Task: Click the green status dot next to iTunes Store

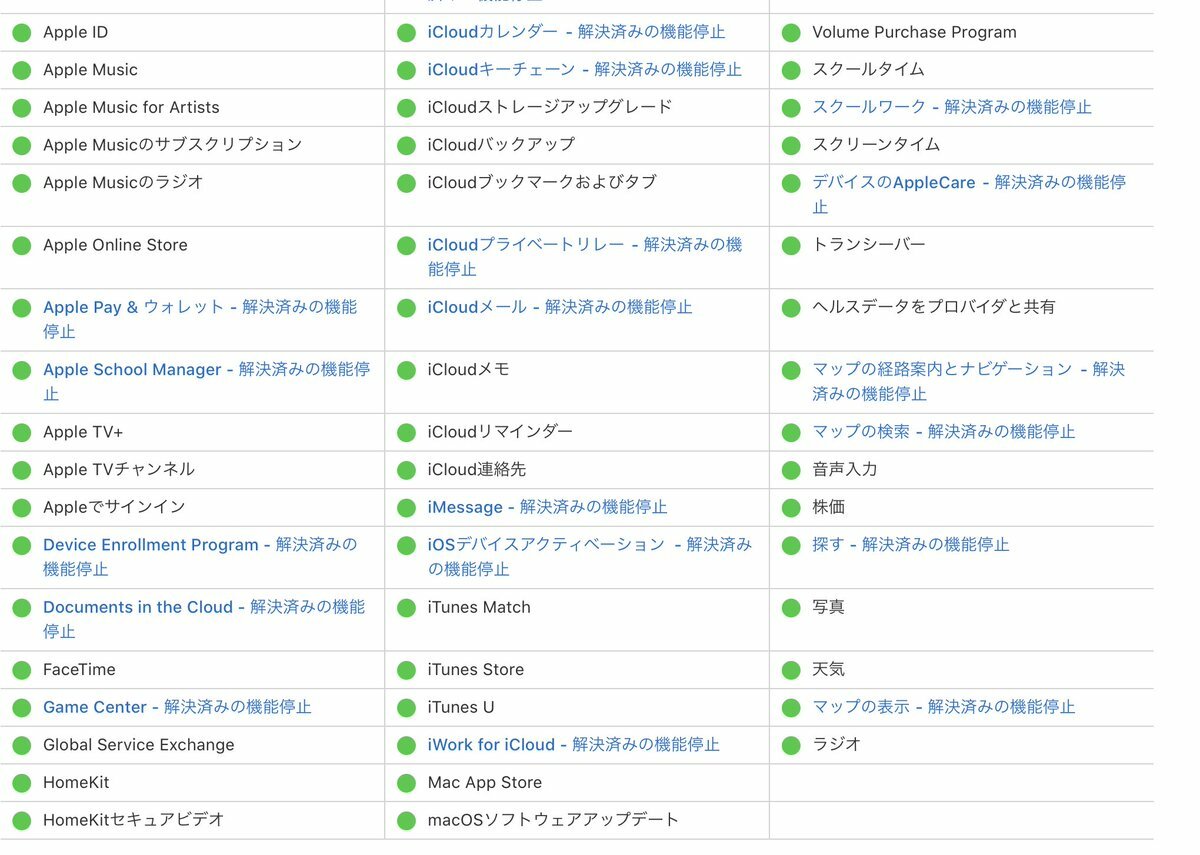Action: pyautogui.click(x=406, y=670)
